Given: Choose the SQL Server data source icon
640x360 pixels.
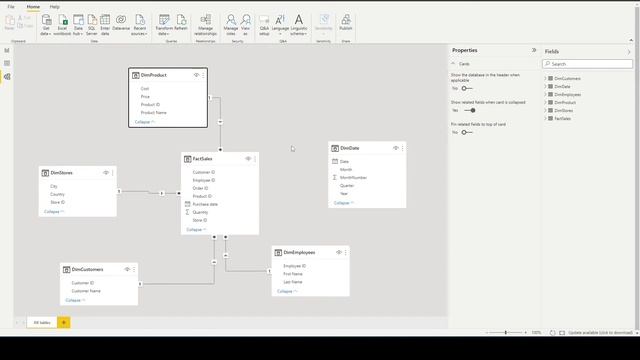Looking at the screenshot, I should point(92,24).
